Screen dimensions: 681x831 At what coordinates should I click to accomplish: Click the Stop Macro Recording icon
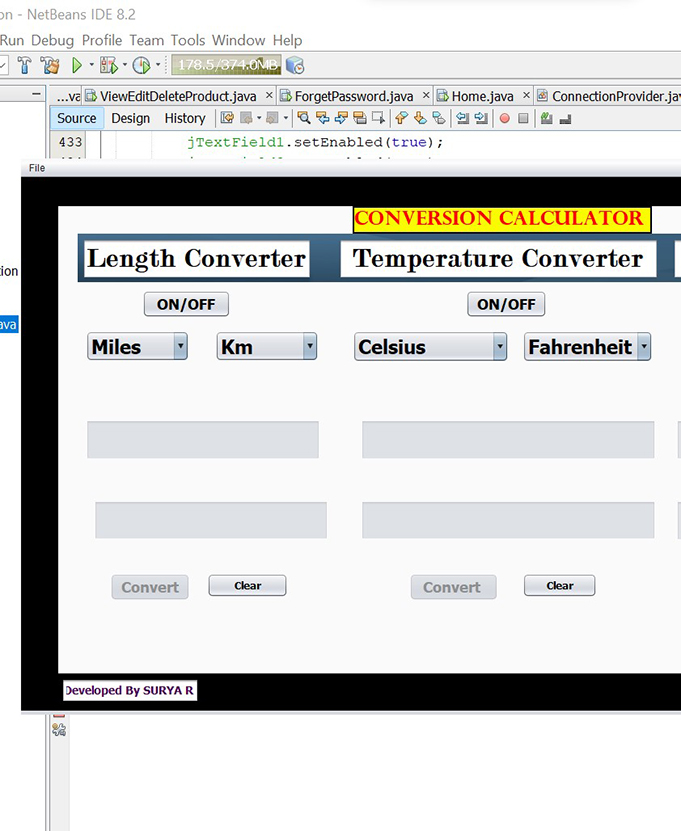(523, 118)
